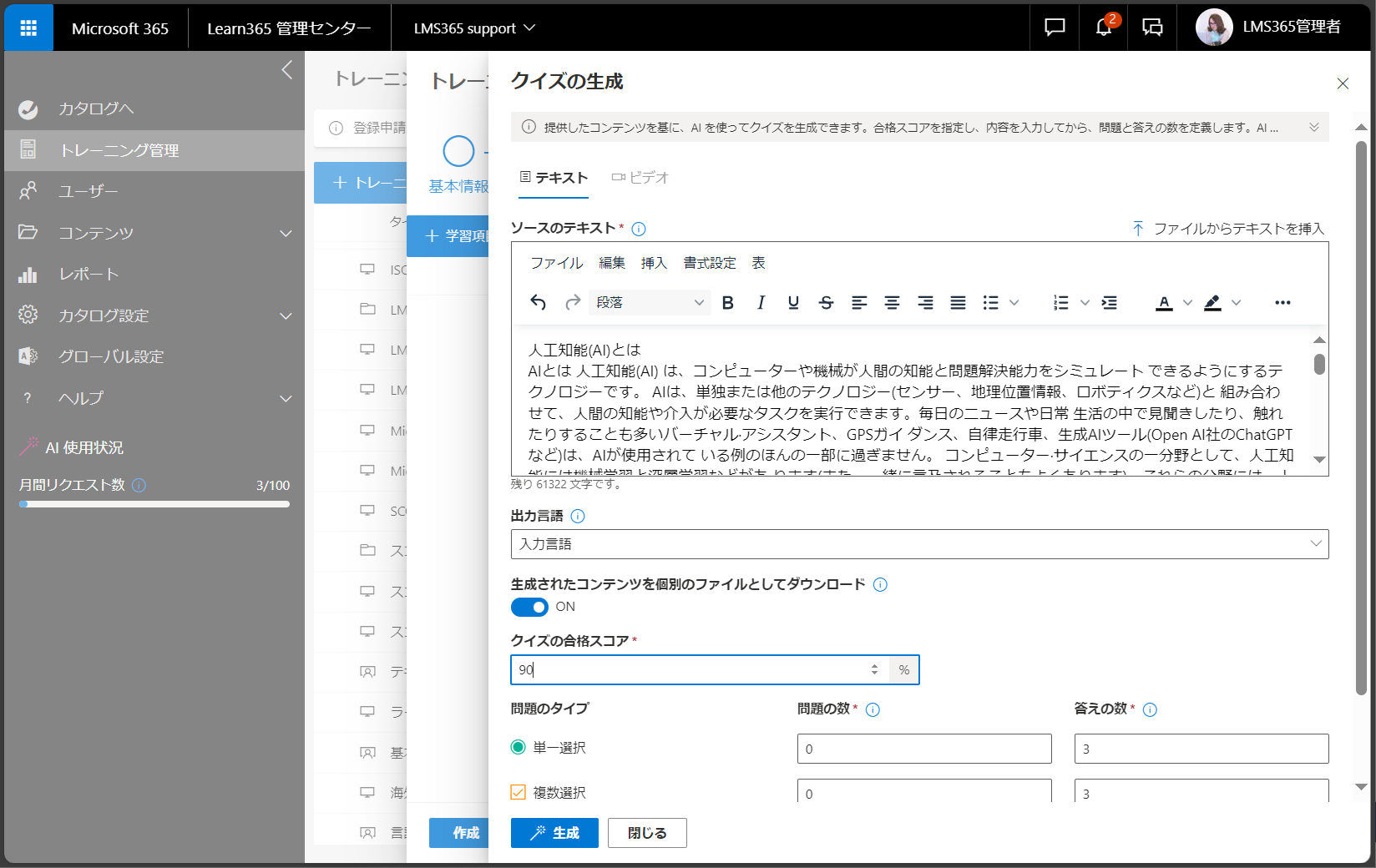Click the 閉じる button
This screenshot has height=868, width=1376.
click(x=647, y=833)
